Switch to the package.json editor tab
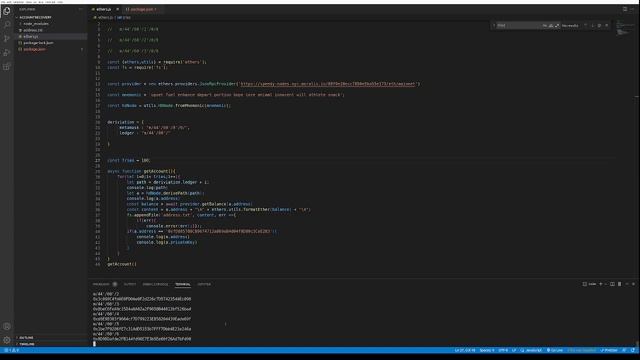640x360 pixels. (142, 9)
